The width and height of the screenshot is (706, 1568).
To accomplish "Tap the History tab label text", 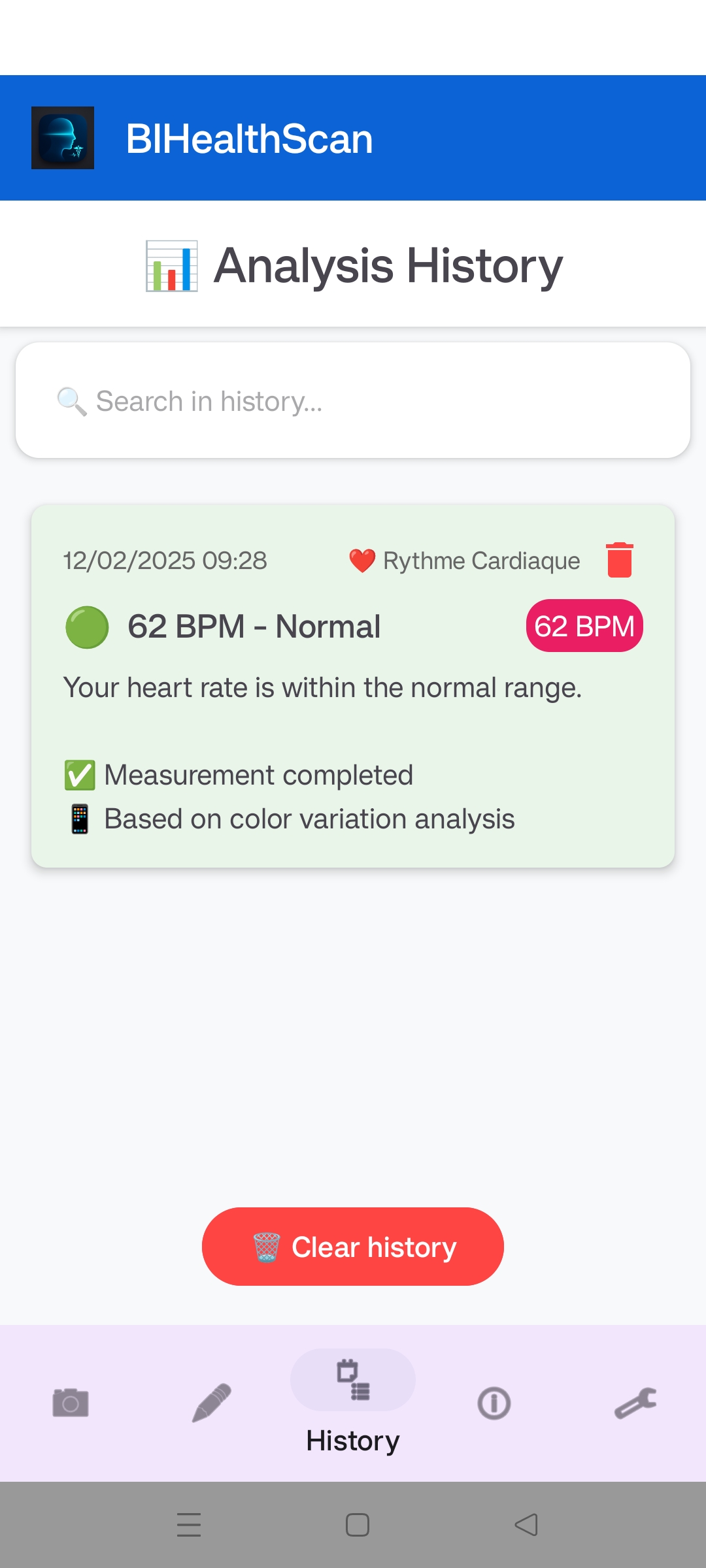I will coord(353,1441).
